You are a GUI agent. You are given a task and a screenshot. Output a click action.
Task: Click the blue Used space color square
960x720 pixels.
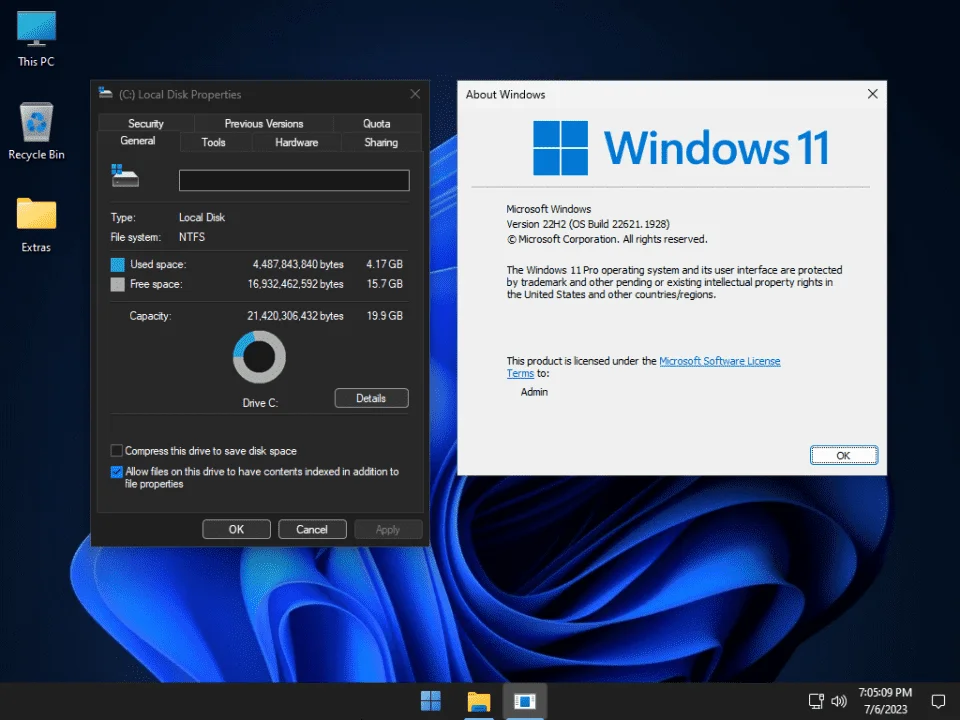[x=118, y=264]
